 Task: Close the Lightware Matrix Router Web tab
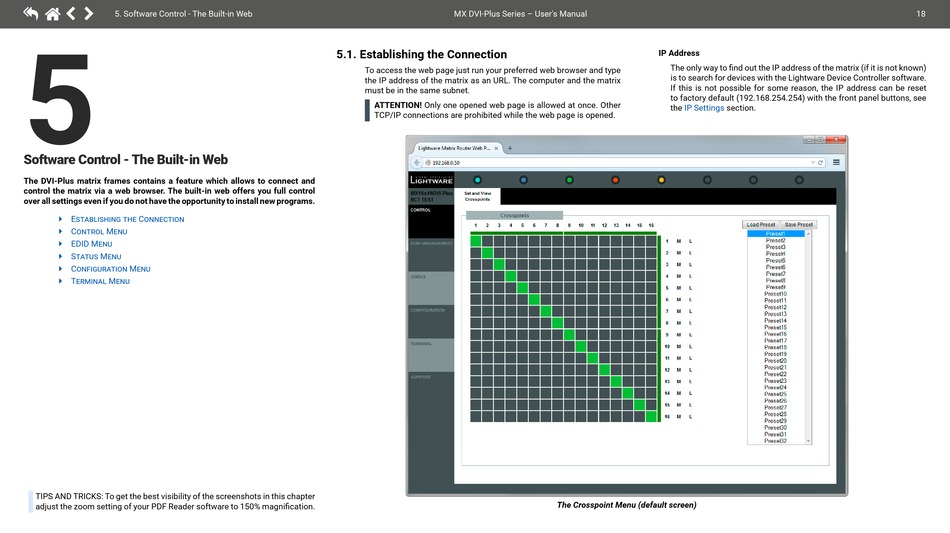[x=496, y=148]
